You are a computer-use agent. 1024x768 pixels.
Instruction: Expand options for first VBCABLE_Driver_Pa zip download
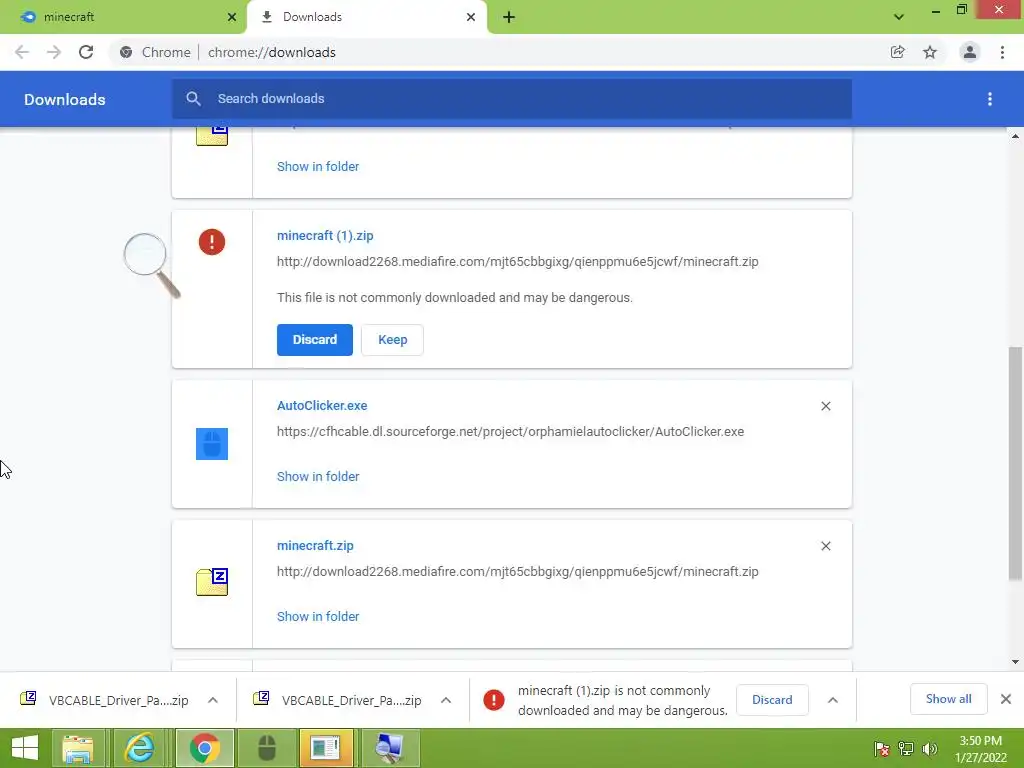[213, 700]
